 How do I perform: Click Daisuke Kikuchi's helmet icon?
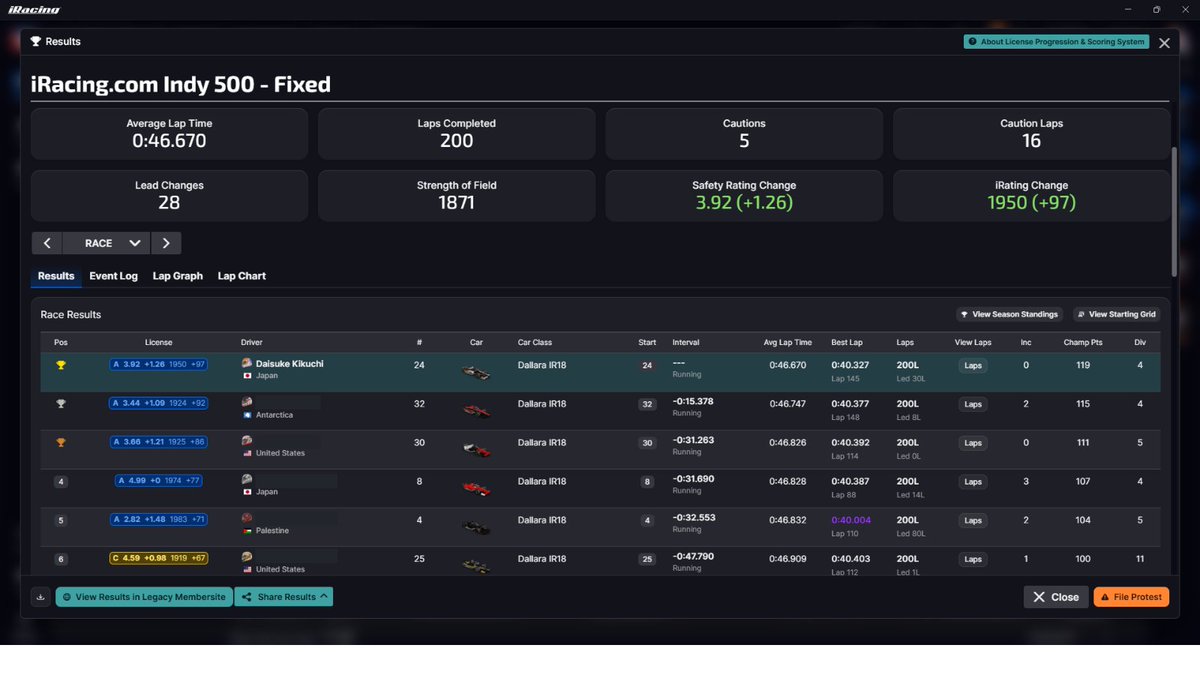[x=247, y=363]
